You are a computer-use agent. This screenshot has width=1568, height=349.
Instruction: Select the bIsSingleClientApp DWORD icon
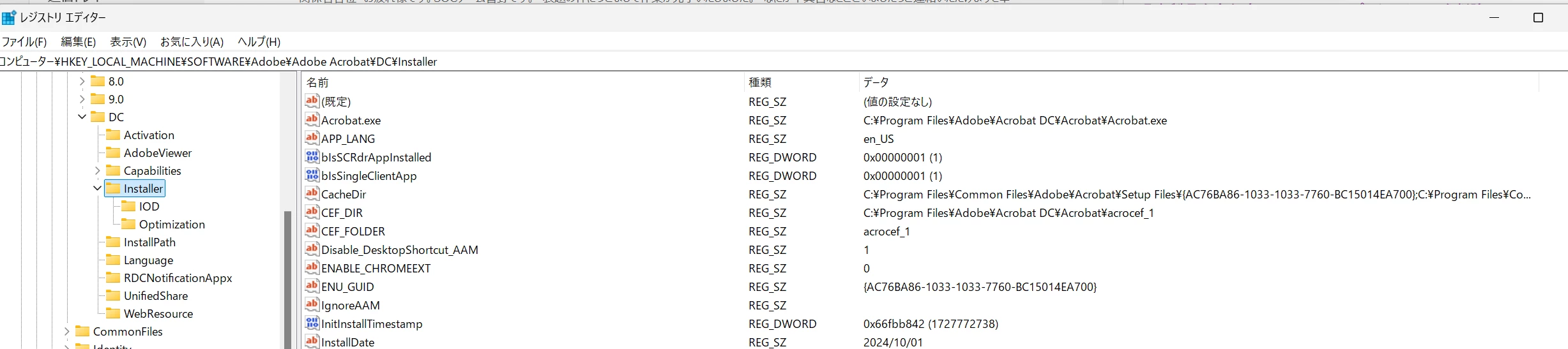click(x=312, y=175)
